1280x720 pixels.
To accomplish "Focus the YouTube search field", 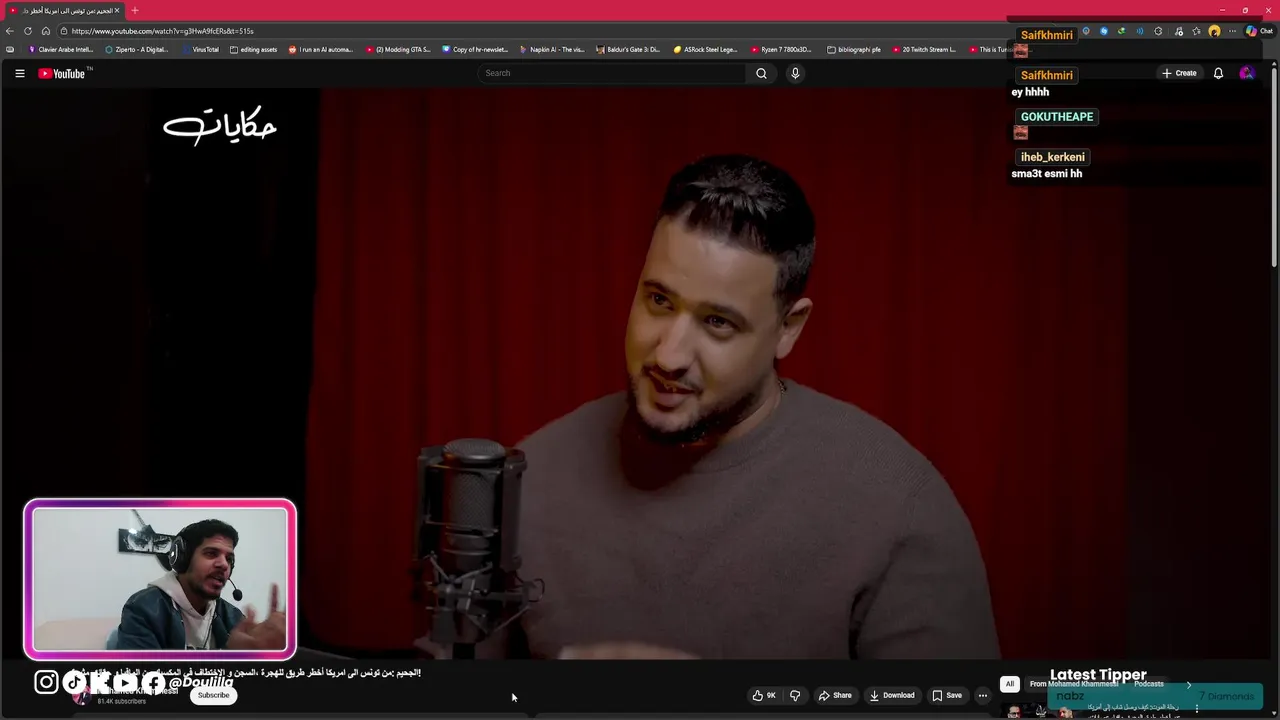I will [613, 73].
